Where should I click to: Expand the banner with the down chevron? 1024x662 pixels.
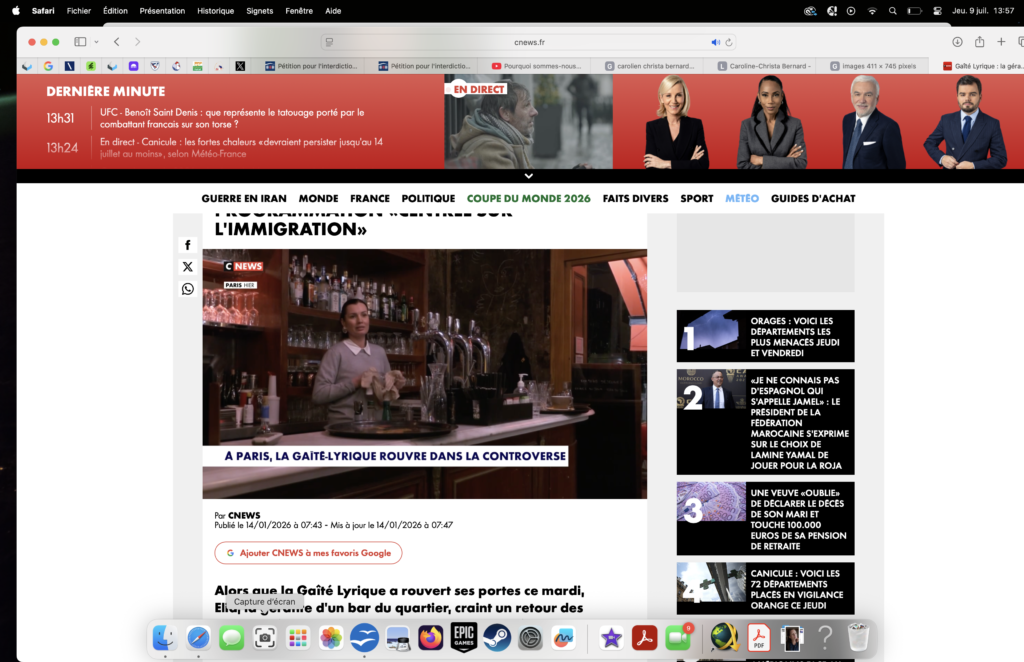[529, 176]
